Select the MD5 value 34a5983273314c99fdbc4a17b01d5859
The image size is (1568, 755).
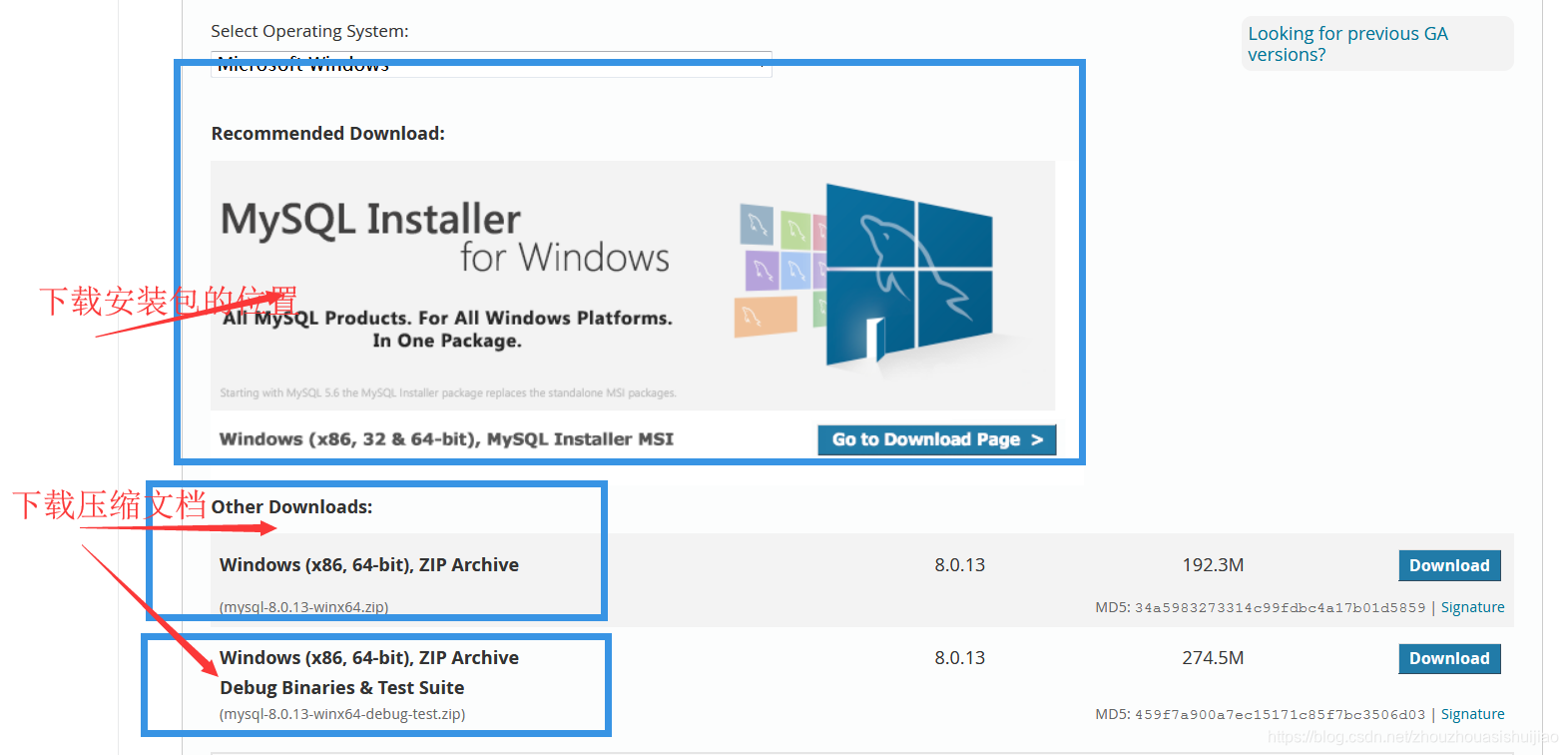click(1280, 607)
